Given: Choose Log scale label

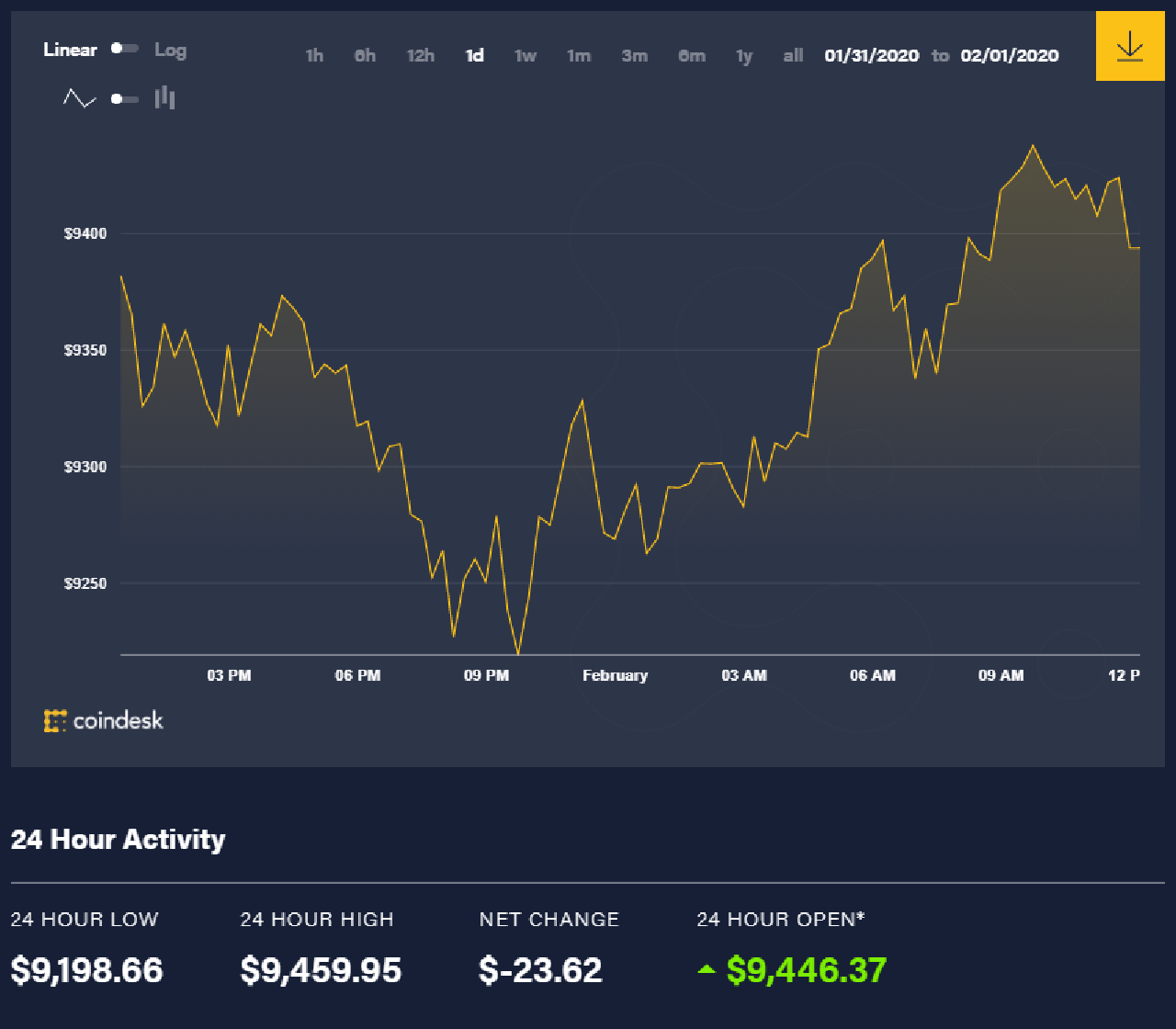Looking at the screenshot, I should 170,50.
